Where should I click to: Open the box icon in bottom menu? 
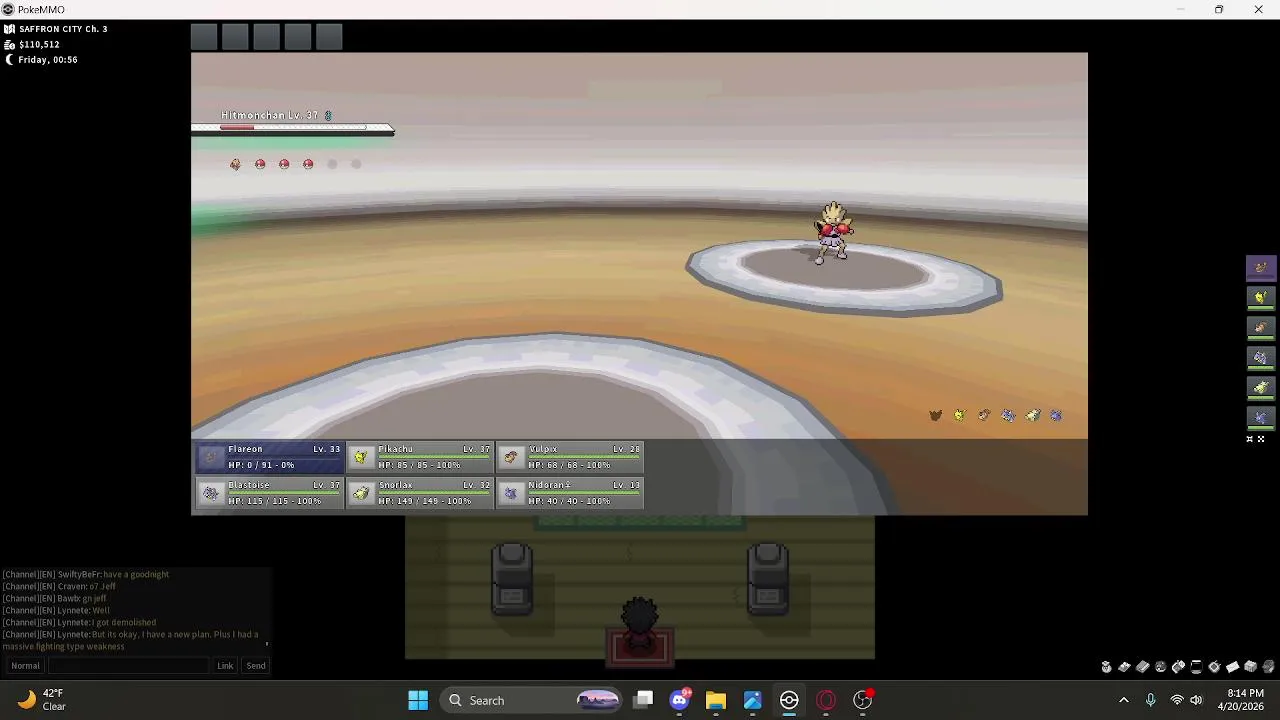pos(1250,667)
